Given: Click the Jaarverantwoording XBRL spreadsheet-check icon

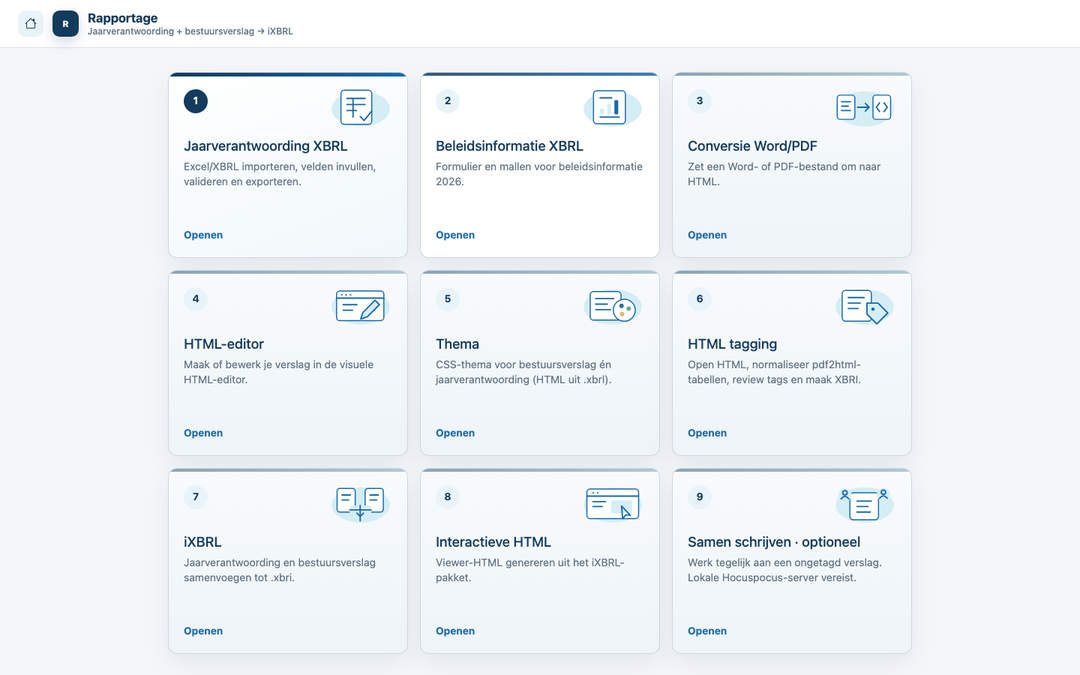Looking at the screenshot, I should 360,107.
